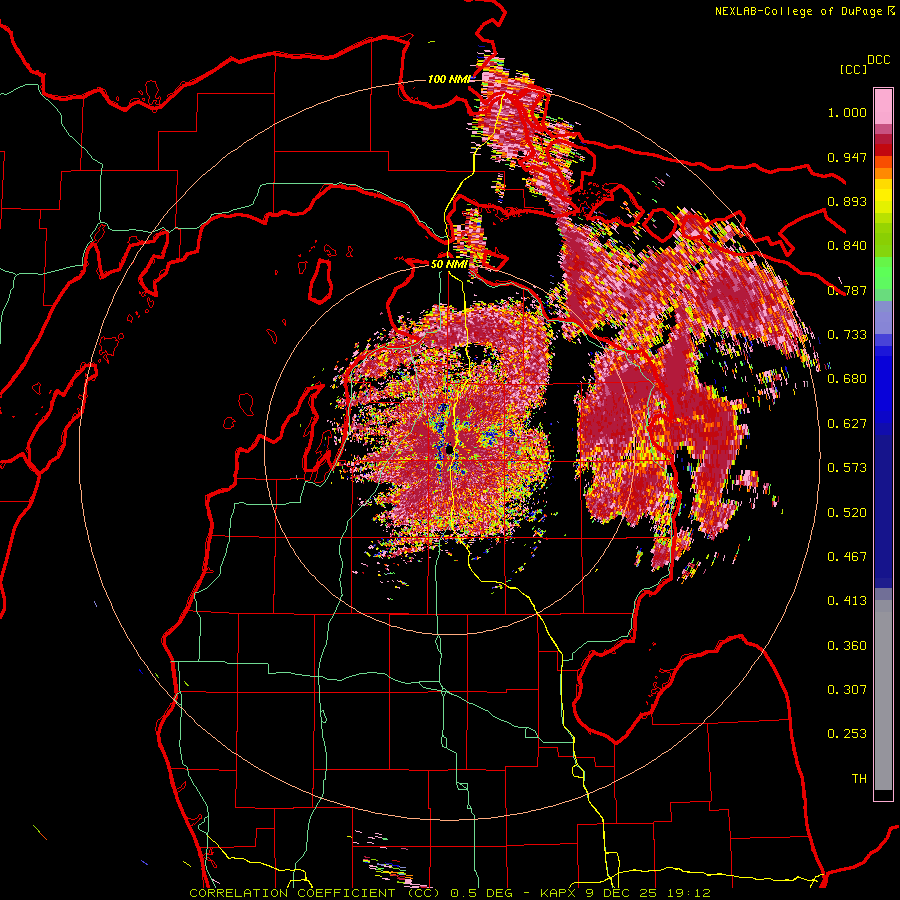Pick the bright green swatch above 0.787

point(883,273)
